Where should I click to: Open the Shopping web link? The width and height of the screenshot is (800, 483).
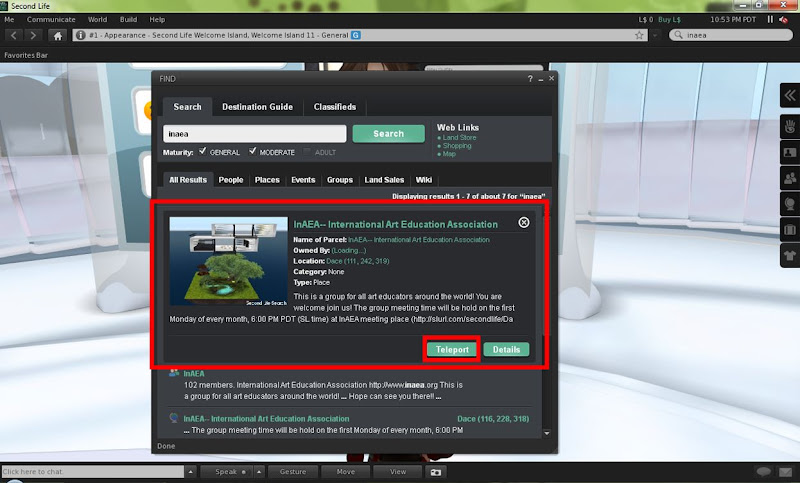[457, 146]
